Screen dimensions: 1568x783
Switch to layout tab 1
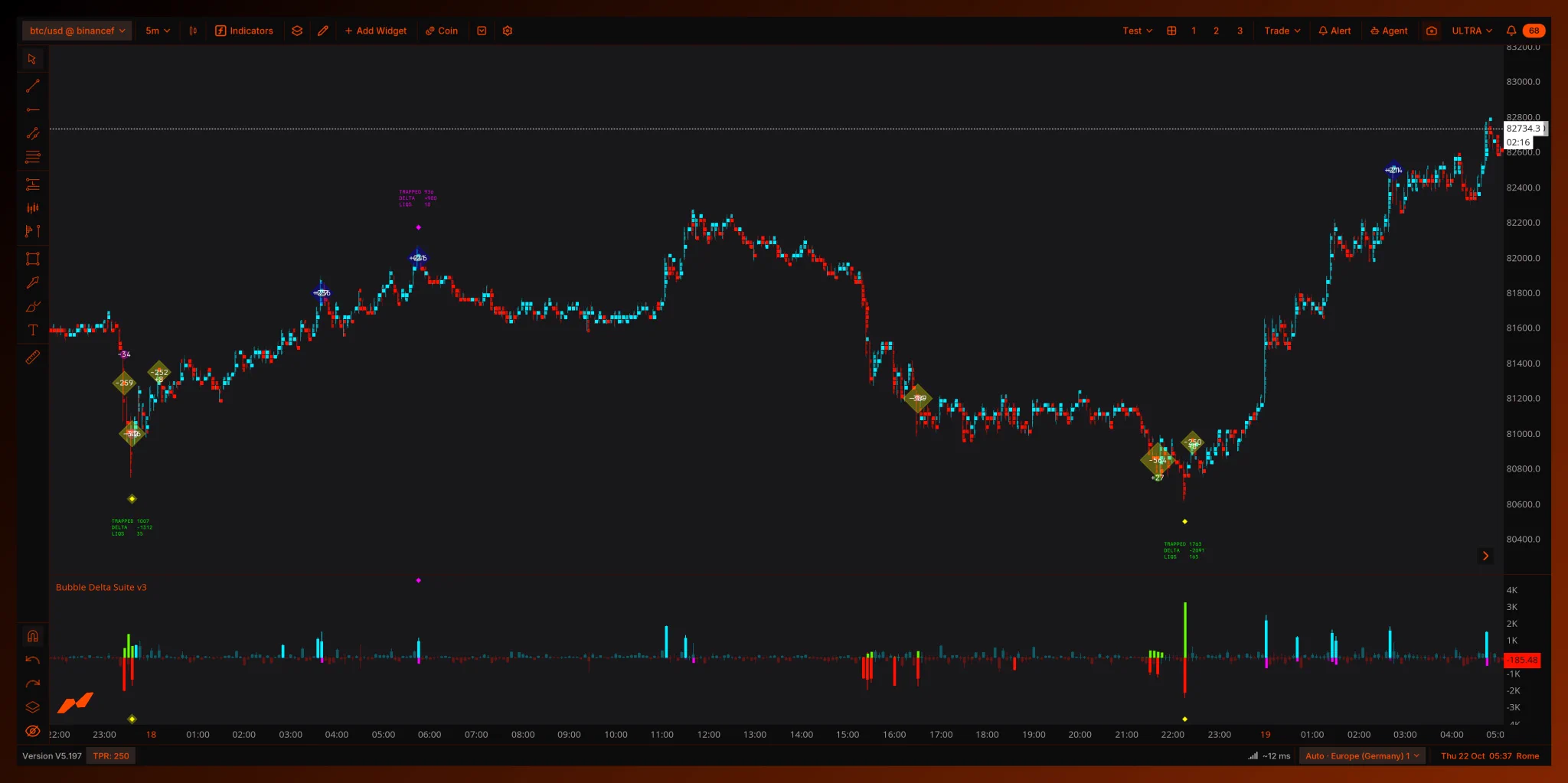1194,31
